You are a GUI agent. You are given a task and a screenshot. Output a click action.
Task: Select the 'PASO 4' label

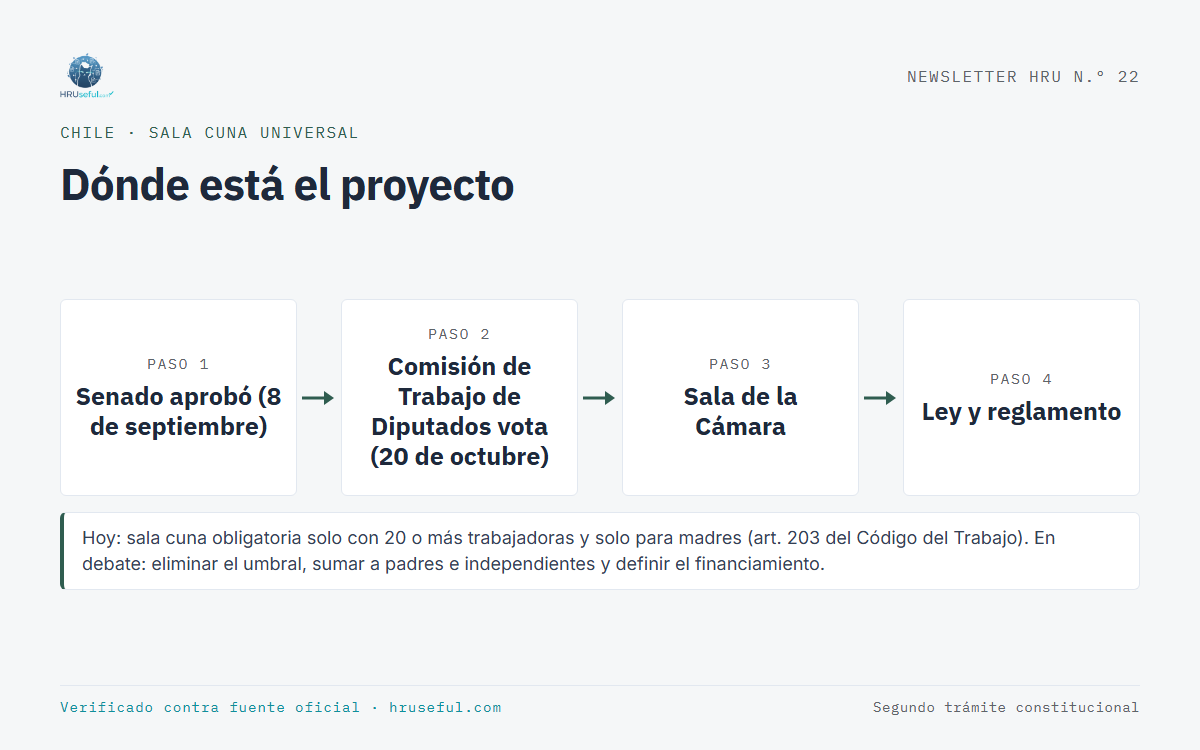pos(1021,379)
